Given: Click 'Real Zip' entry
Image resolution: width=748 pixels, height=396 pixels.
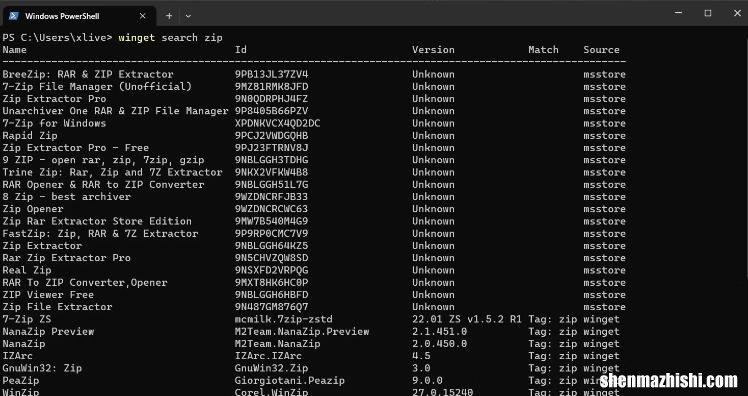Looking at the screenshot, I should [x=27, y=270].
